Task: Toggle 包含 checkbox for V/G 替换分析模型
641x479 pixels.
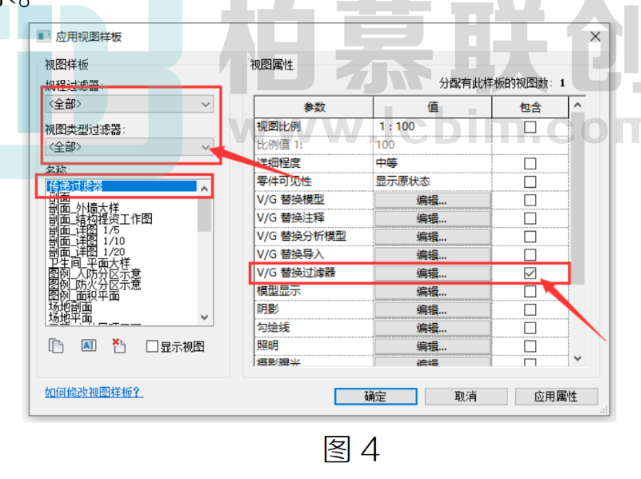Action: point(530,237)
